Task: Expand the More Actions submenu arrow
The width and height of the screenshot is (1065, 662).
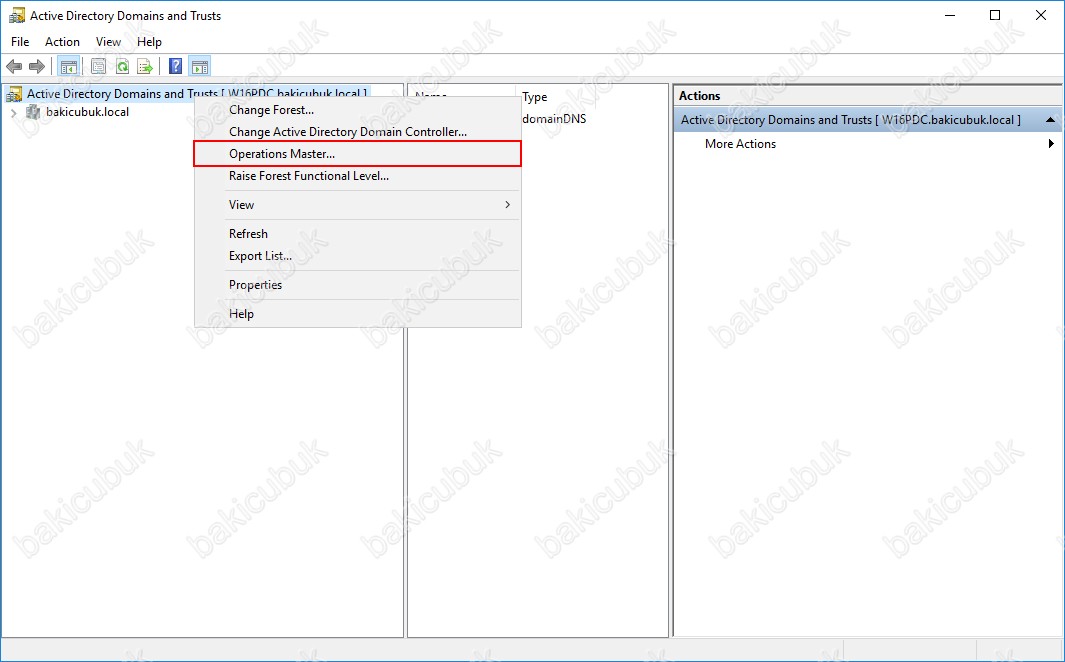Action: (1051, 144)
